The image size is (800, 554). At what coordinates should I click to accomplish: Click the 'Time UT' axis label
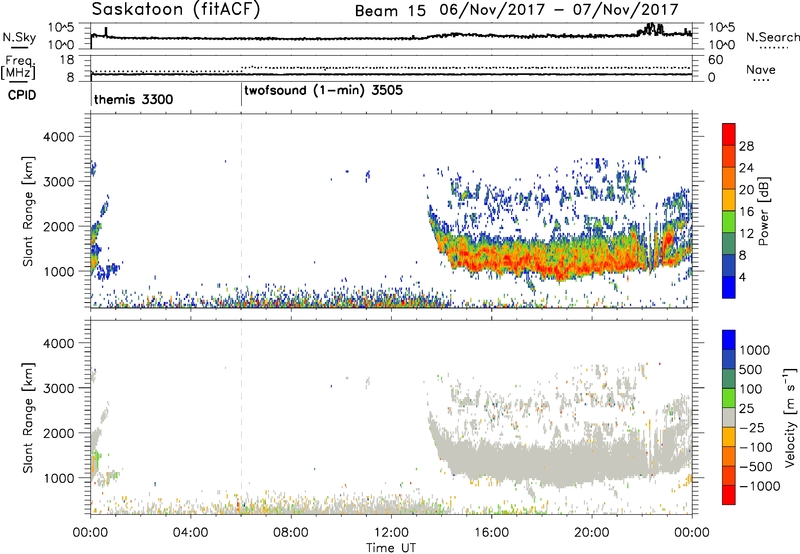pyautogui.click(x=391, y=548)
